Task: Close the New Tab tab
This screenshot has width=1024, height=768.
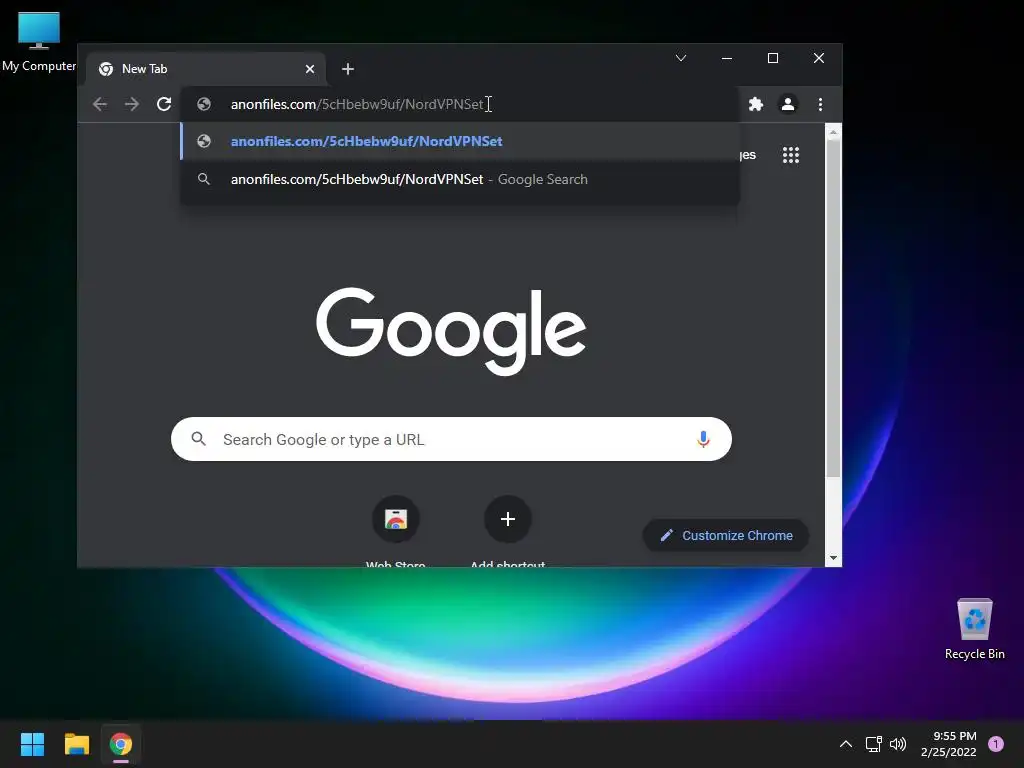Action: point(310,69)
